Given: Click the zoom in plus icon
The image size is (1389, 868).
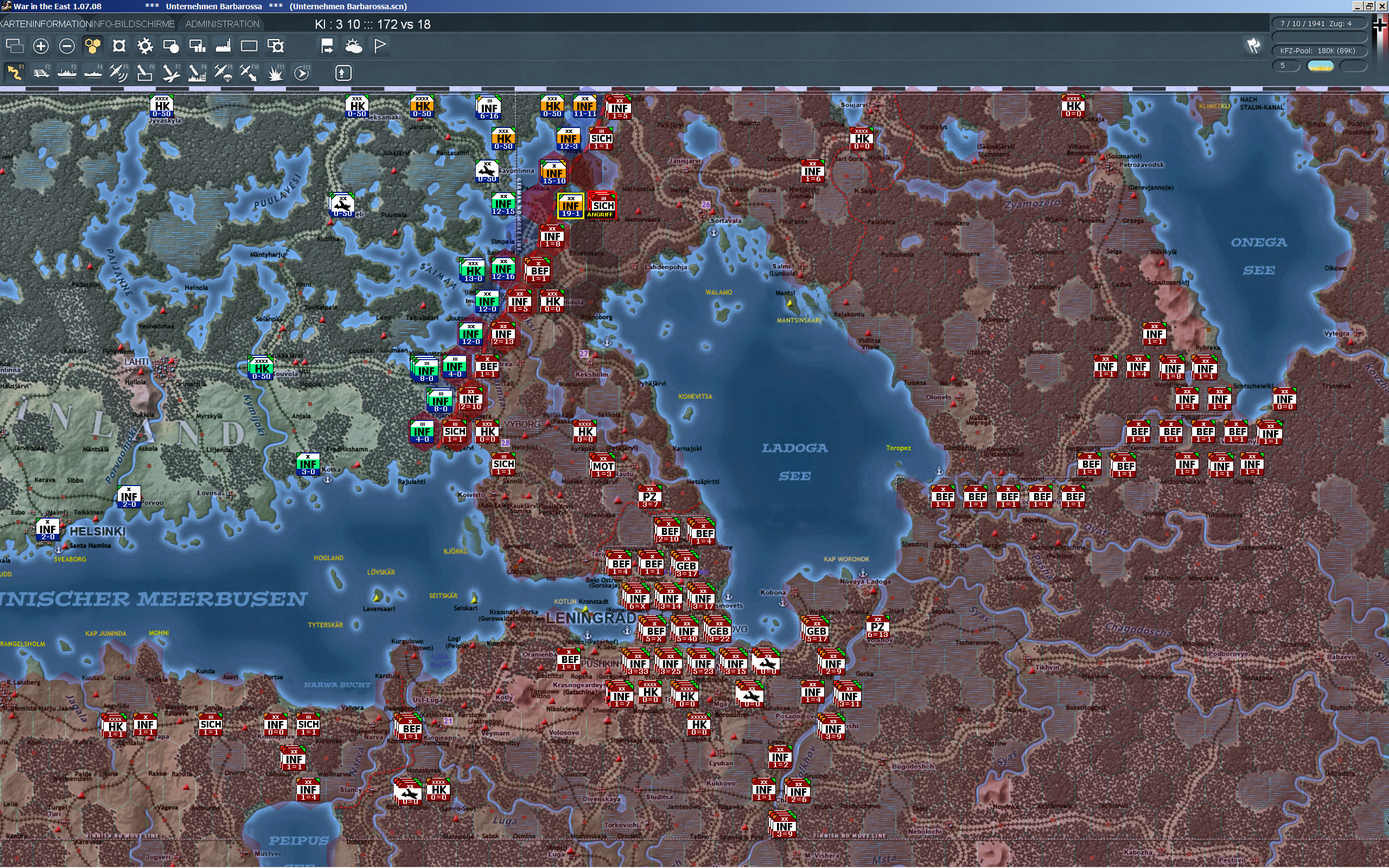Looking at the screenshot, I should click(41, 46).
